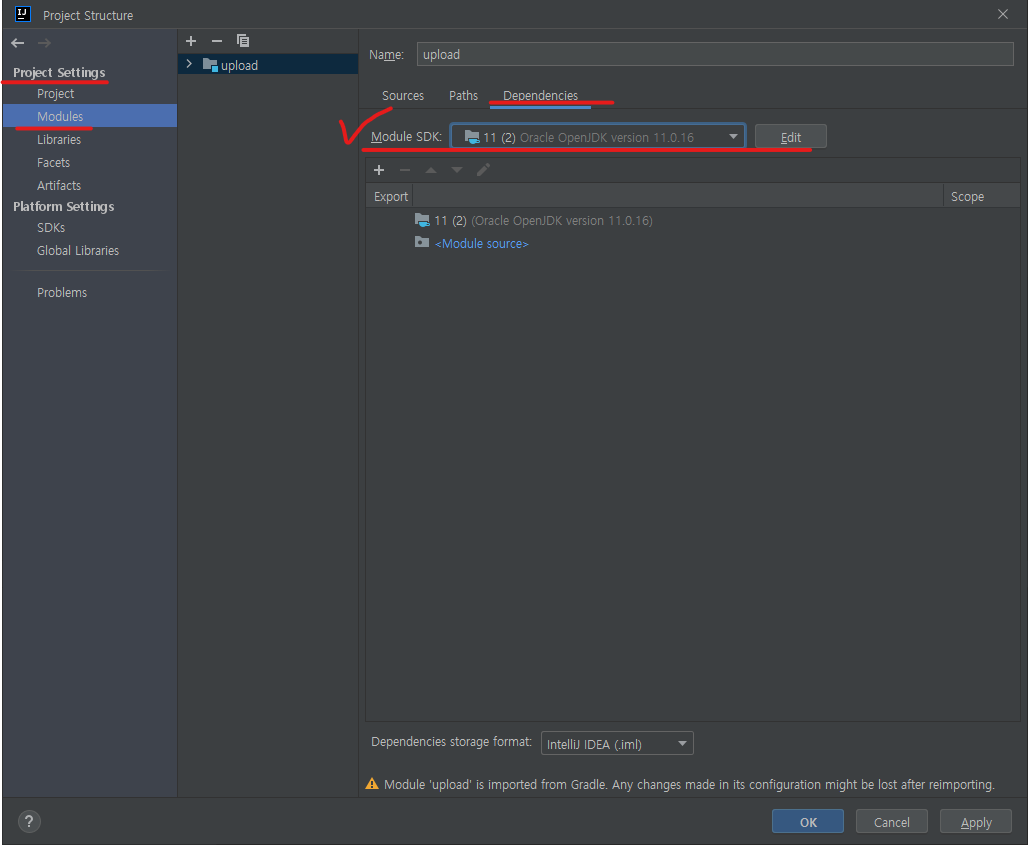Image resolution: width=1028 pixels, height=845 pixels.
Task: Move dependency up with the up arrow
Action: [x=431, y=170]
